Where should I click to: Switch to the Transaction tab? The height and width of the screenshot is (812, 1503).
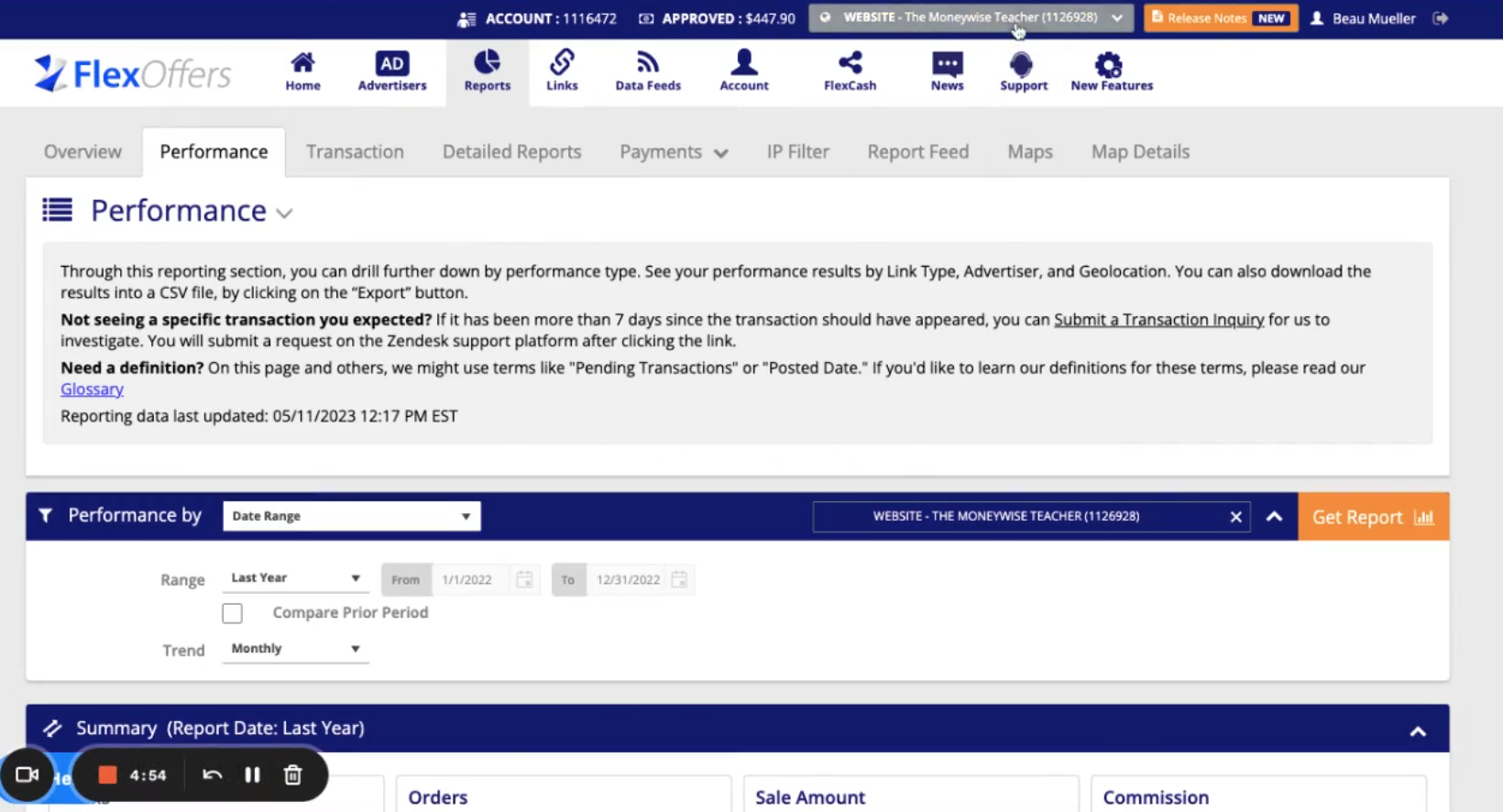[355, 152]
